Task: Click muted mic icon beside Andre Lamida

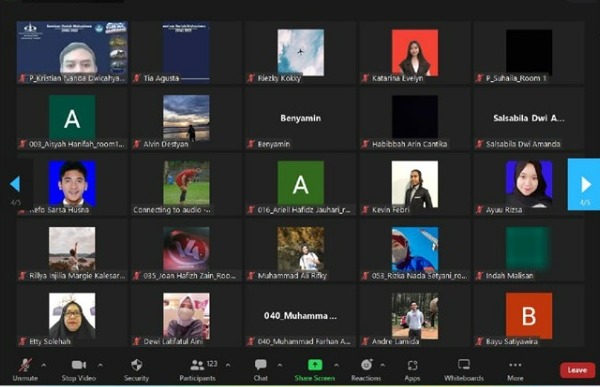Action: [x=365, y=341]
